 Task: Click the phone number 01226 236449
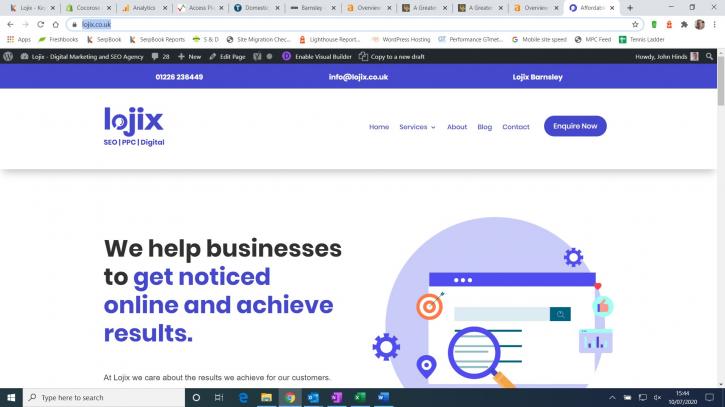click(179, 77)
